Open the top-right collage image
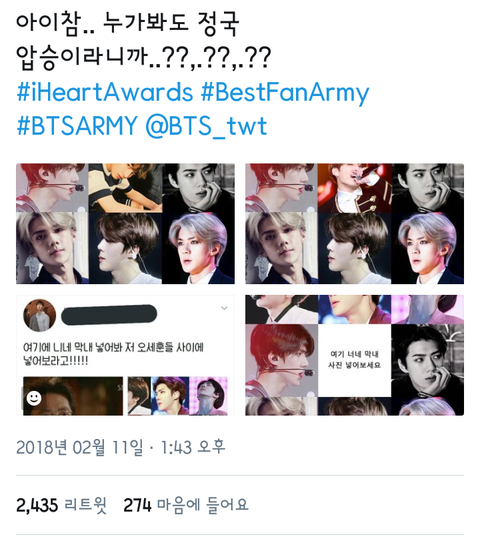The height and width of the screenshot is (547, 480). pos(354,224)
